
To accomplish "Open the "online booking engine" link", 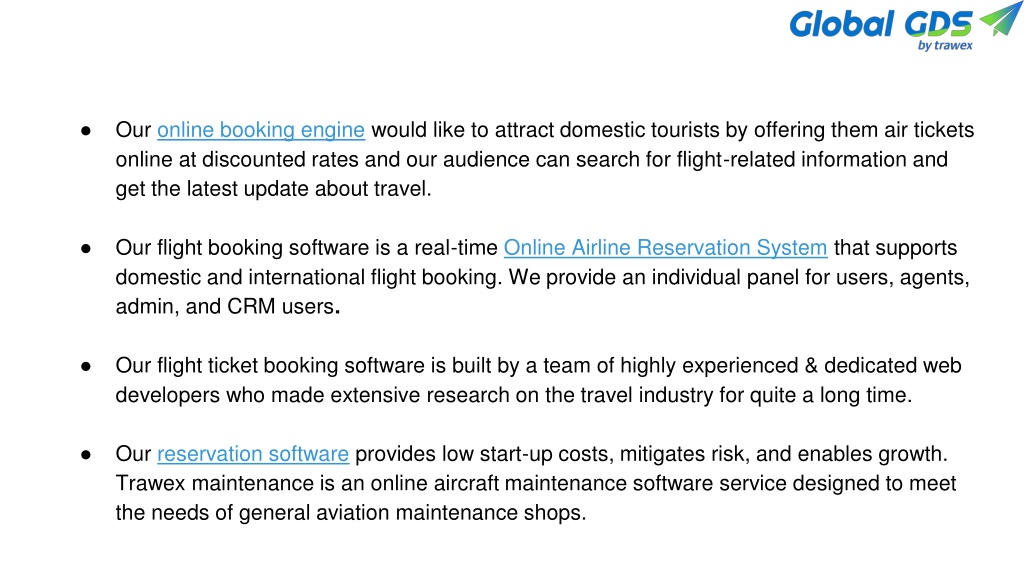I will 261,130.
